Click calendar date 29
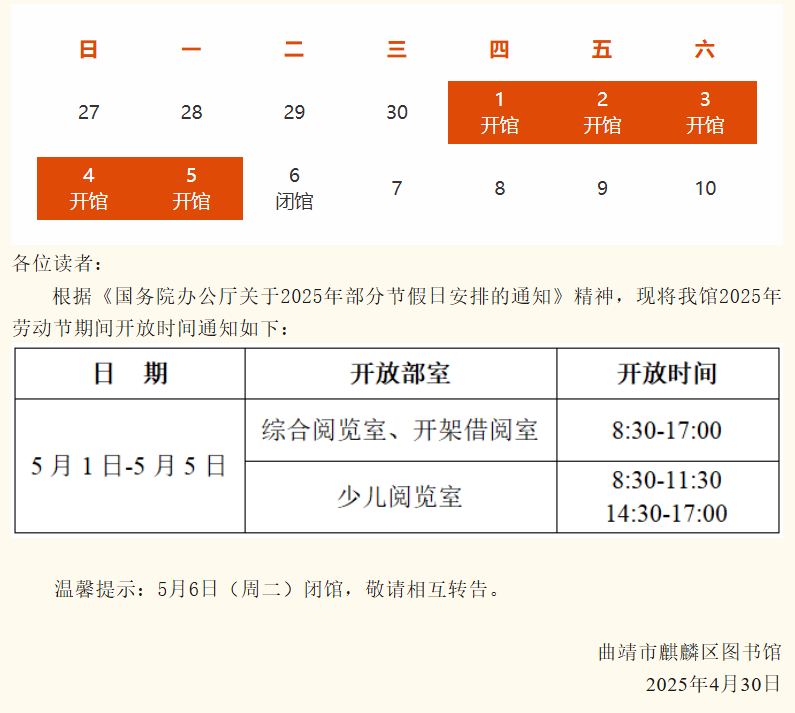This screenshot has width=795, height=713. pyautogui.click(x=294, y=112)
